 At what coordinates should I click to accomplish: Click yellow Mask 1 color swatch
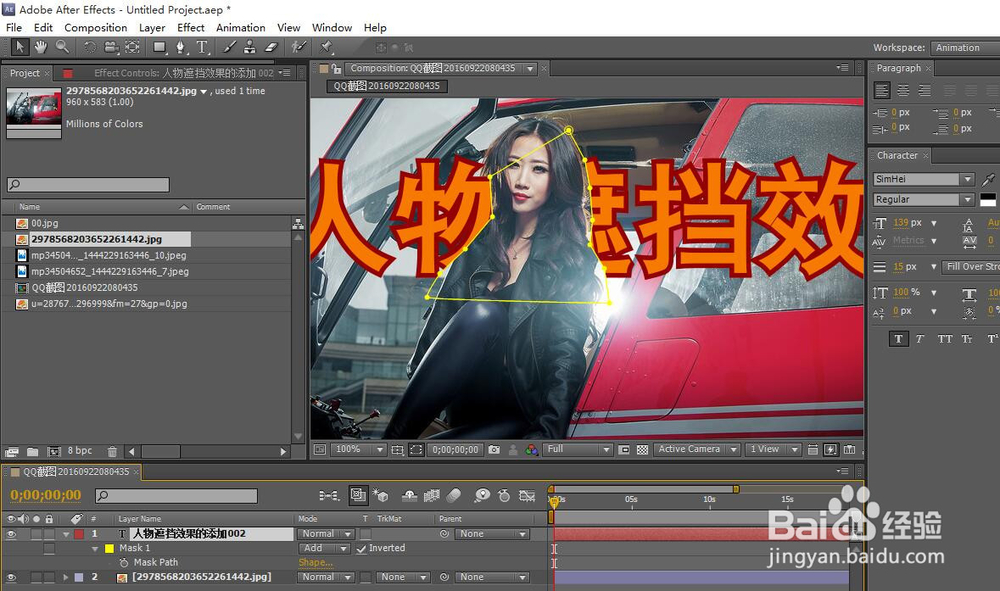[109, 548]
